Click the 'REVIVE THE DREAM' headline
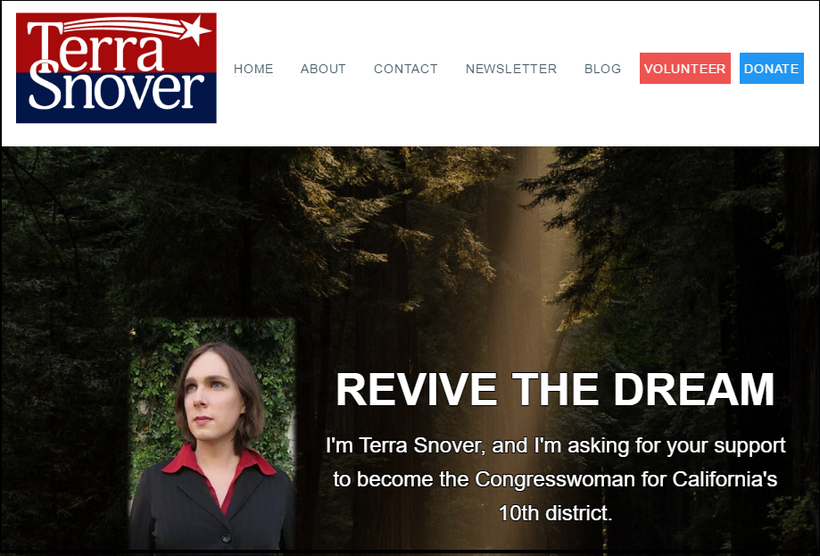The width and height of the screenshot is (820, 556). pyautogui.click(x=555, y=389)
